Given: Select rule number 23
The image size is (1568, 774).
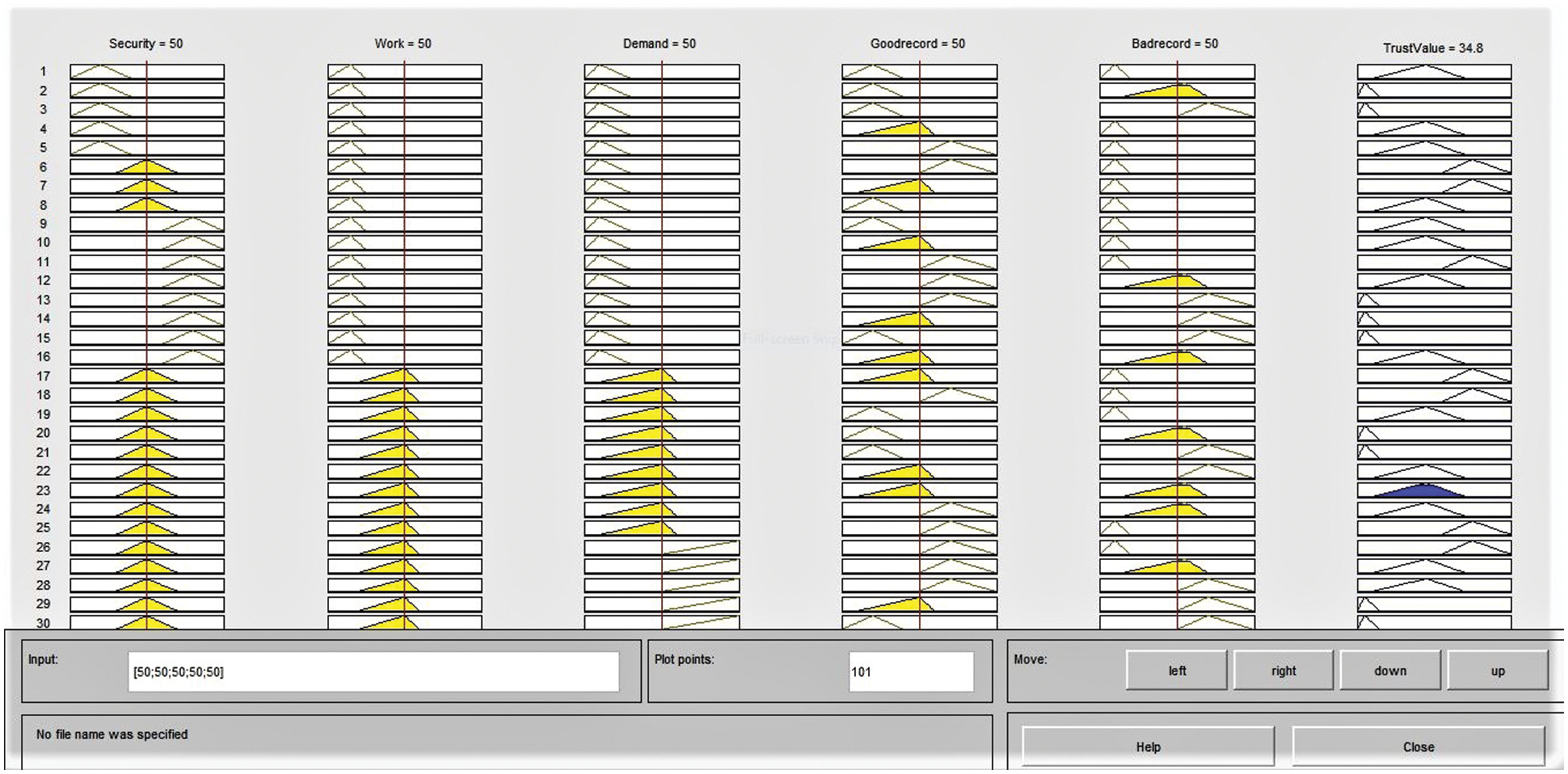Looking at the screenshot, I should [44, 490].
